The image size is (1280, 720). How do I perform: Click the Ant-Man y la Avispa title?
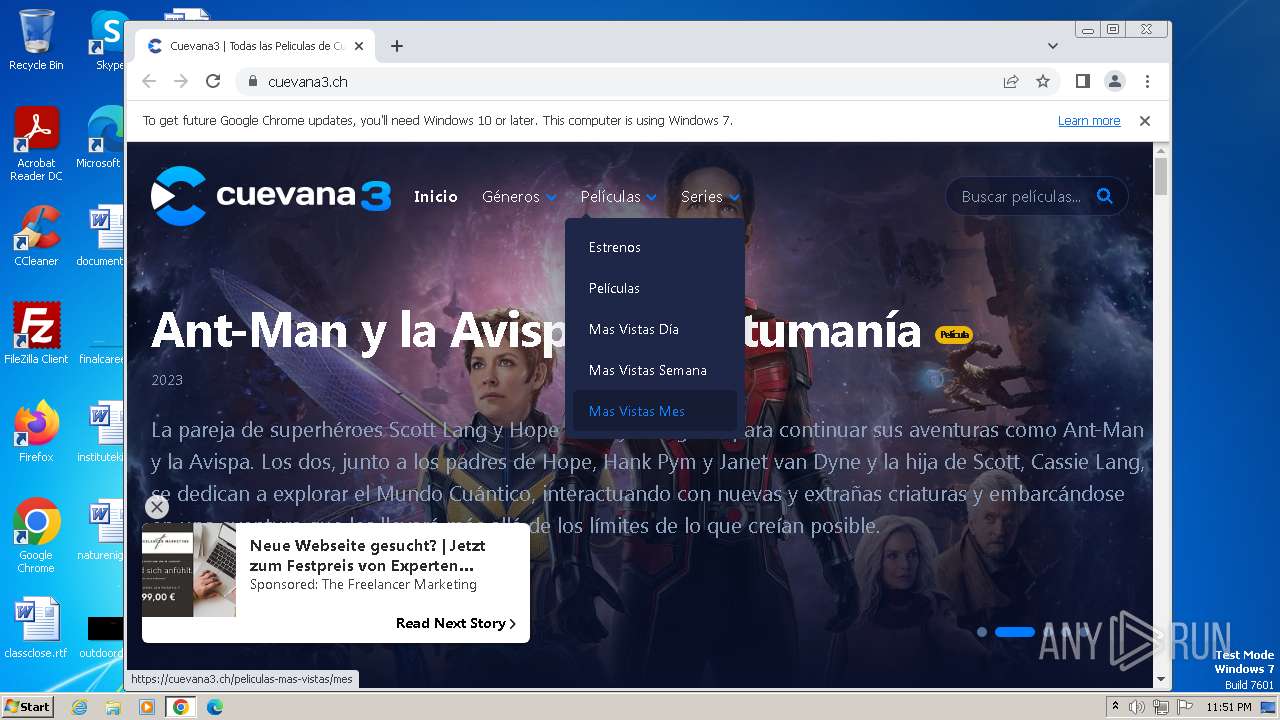point(535,330)
